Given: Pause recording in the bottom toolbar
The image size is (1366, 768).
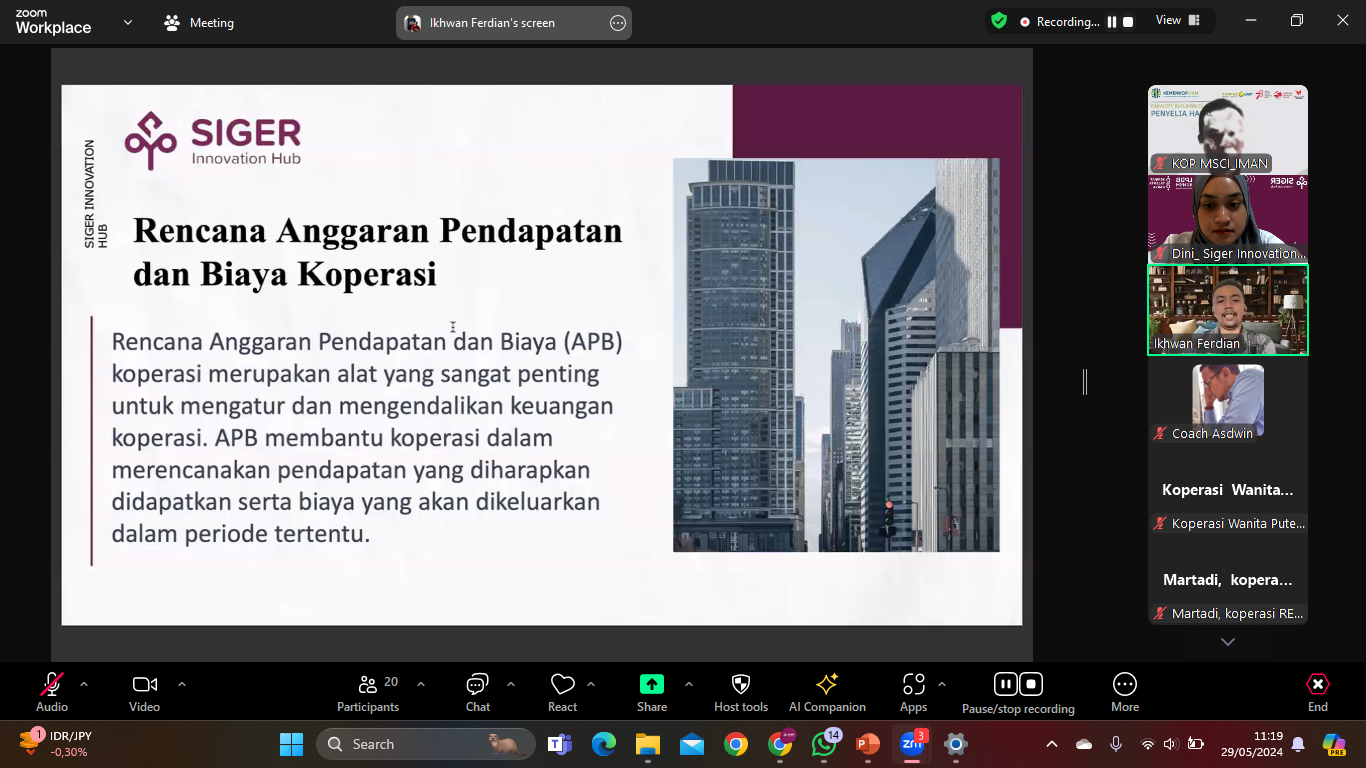Looking at the screenshot, I should tap(1005, 684).
